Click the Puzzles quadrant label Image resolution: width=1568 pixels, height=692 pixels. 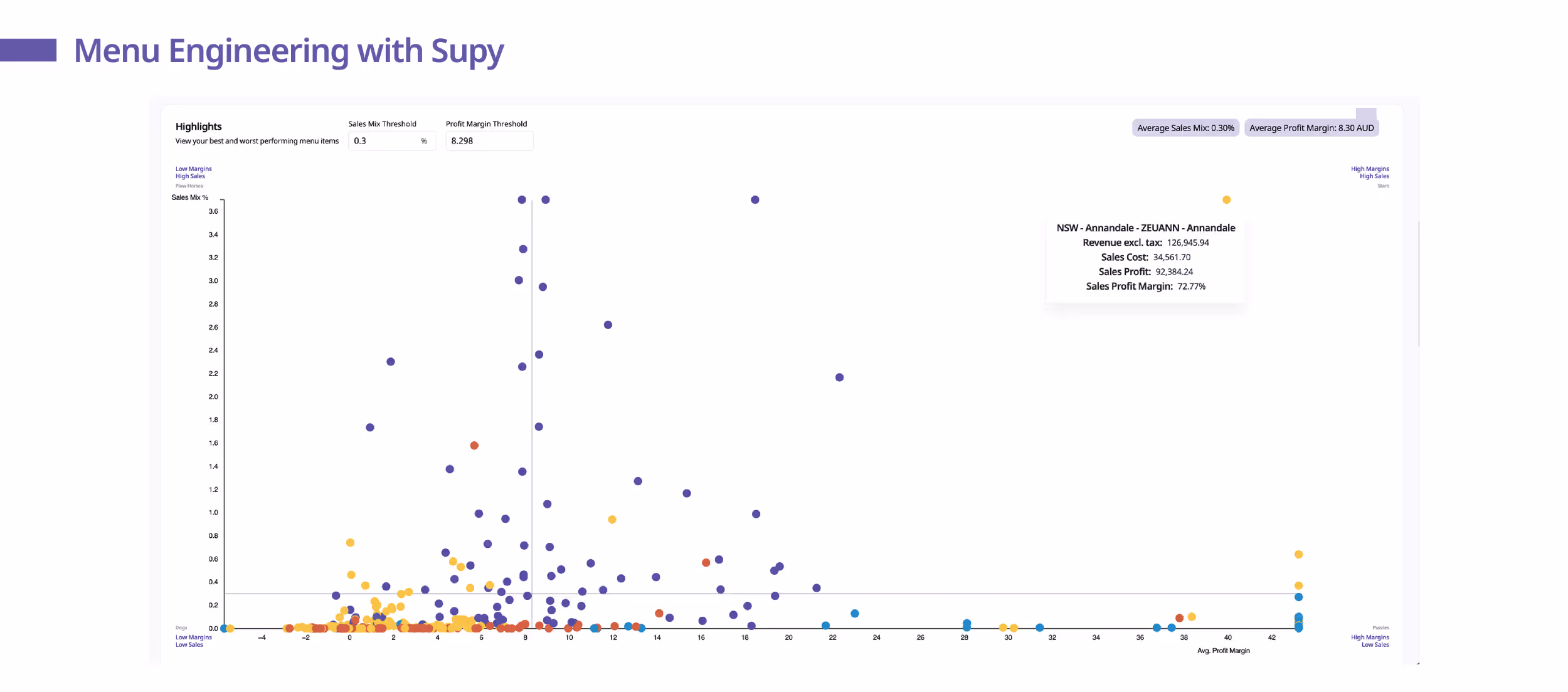1380,627
